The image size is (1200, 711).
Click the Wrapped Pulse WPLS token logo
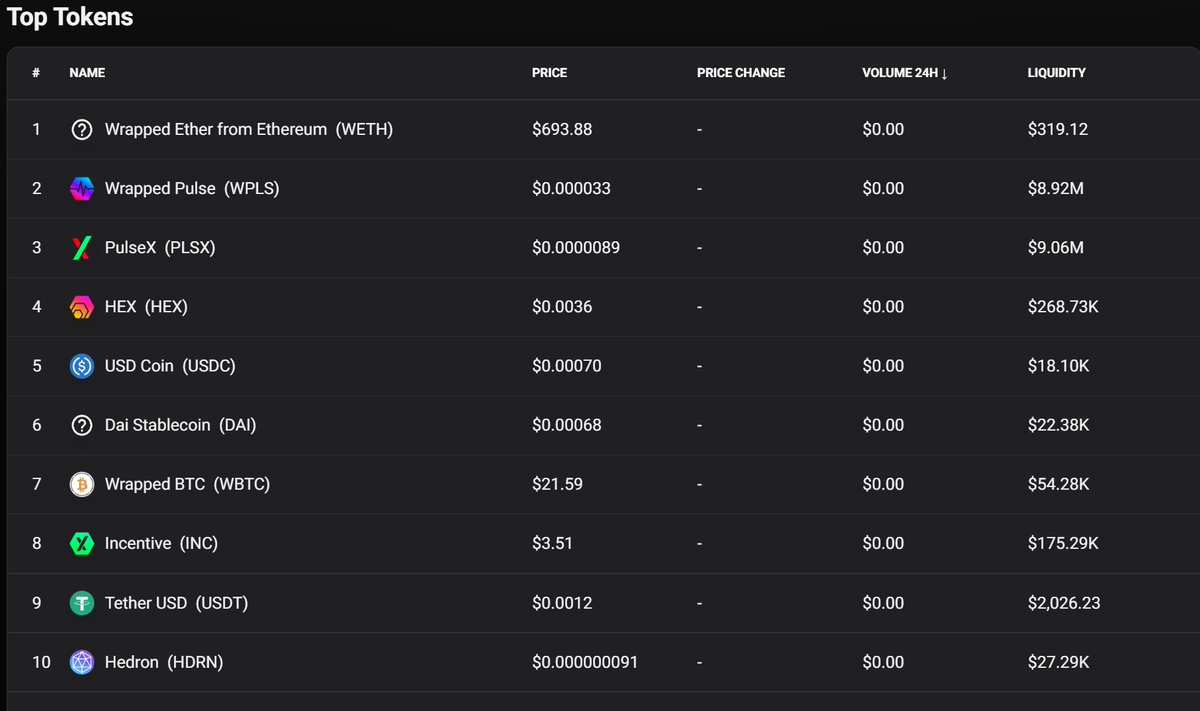click(x=81, y=188)
